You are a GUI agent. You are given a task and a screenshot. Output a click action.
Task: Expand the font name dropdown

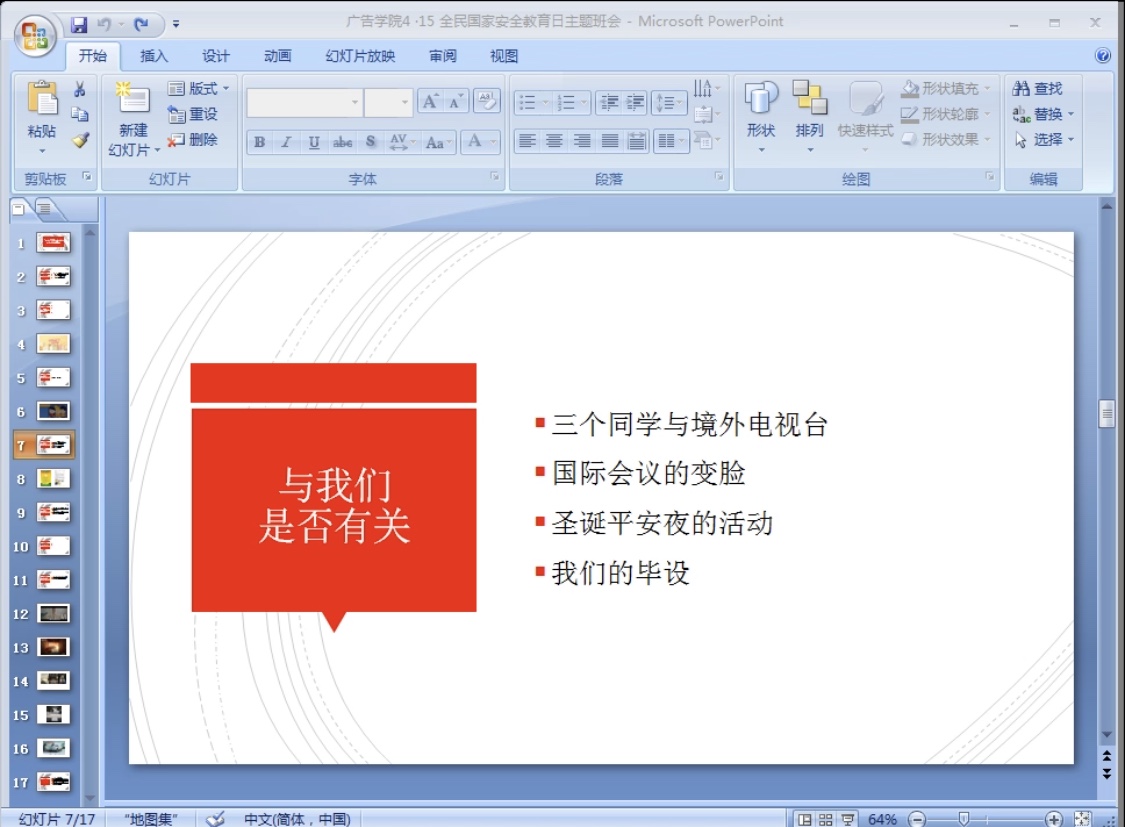point(355,102)
